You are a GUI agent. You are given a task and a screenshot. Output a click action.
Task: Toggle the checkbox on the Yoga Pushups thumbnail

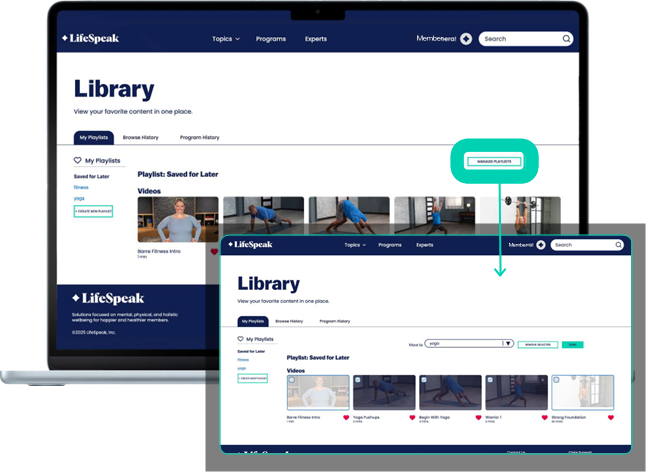tap(358, 380)
